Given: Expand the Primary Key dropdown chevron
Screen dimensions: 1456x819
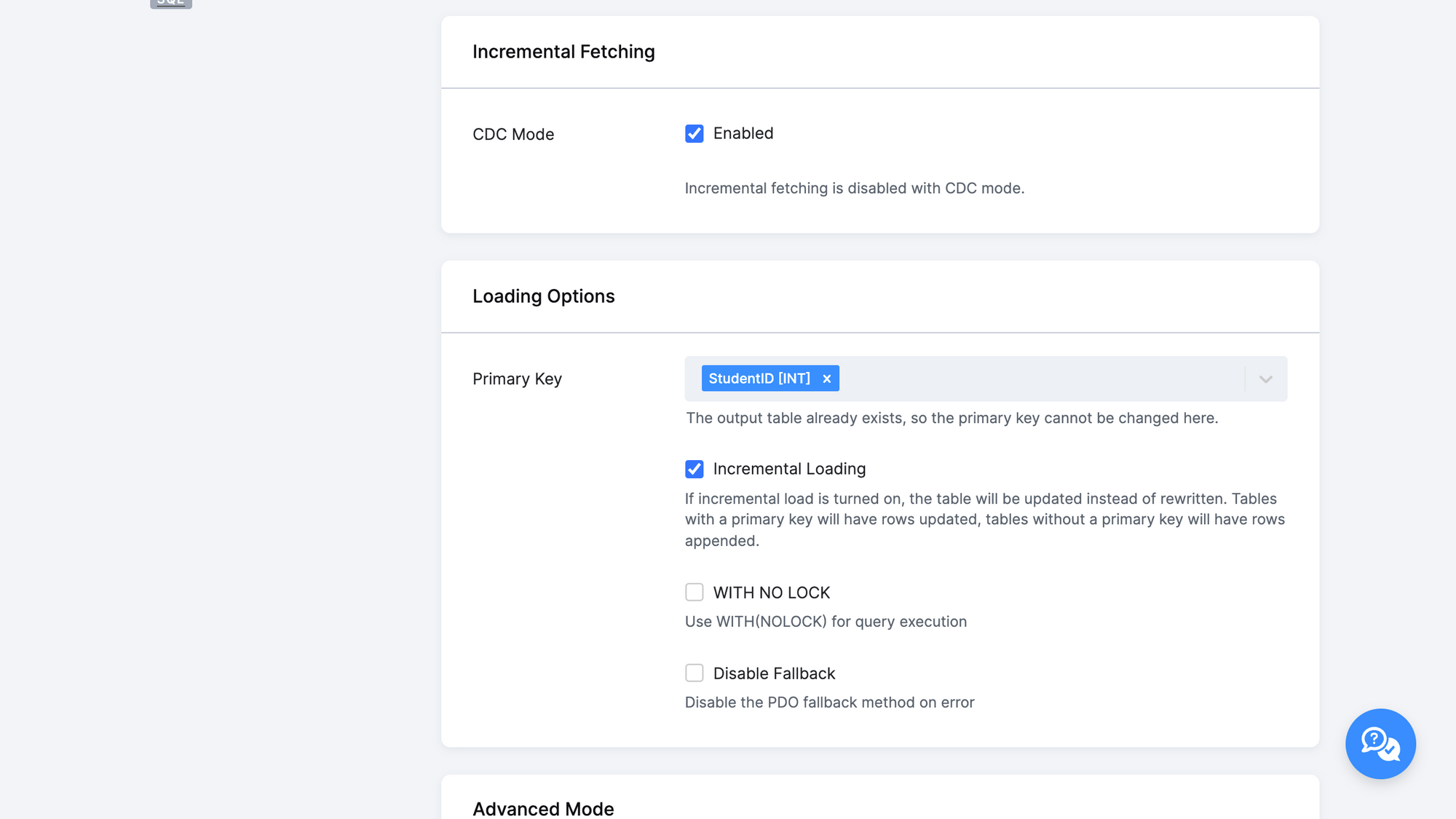Looking at the screenshot, I should (1265, 379).
